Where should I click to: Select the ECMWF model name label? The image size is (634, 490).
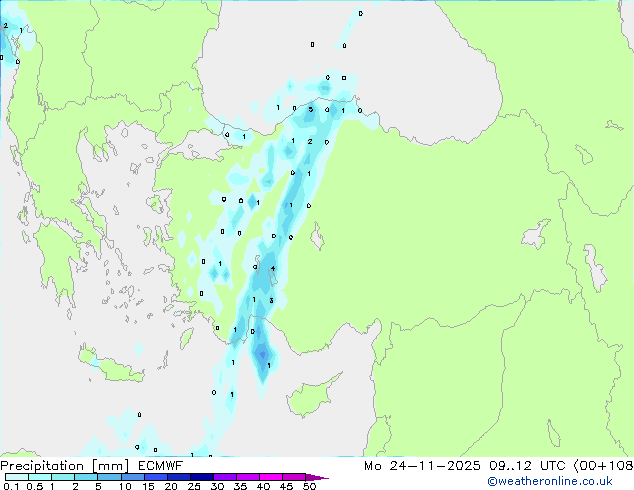tap(161, 466)
